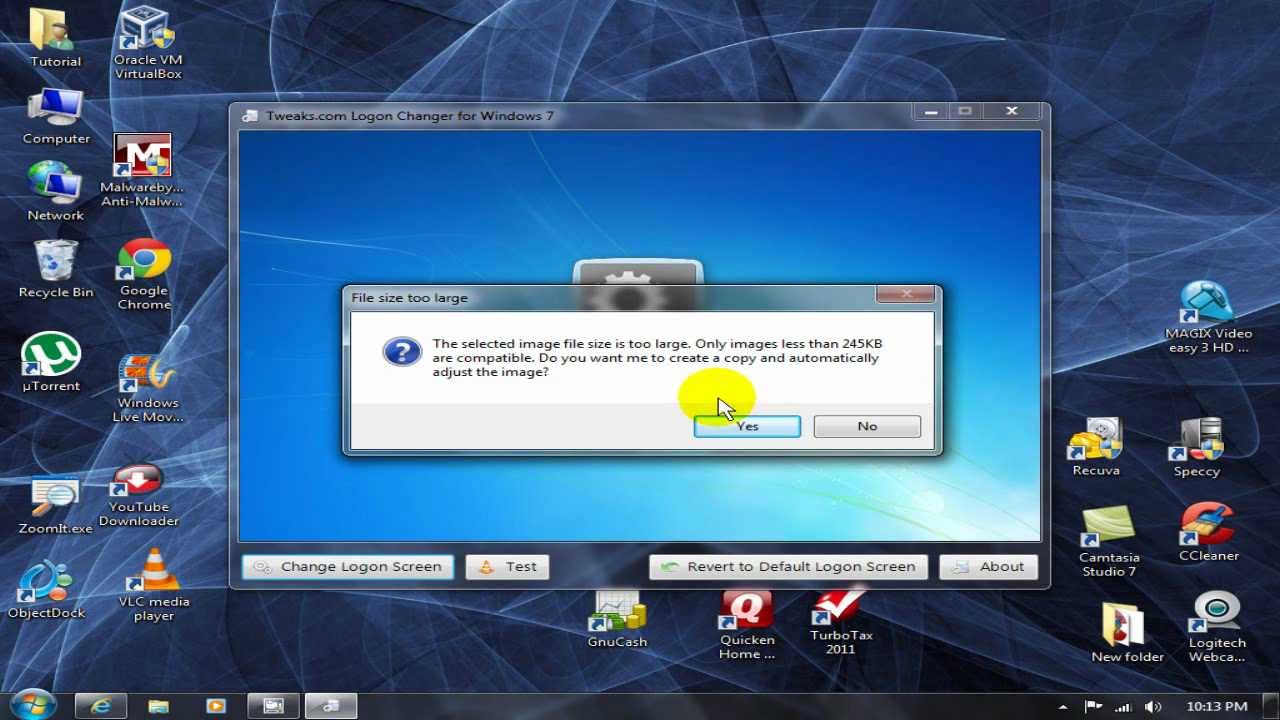Select Camtasia Studio 7 icon
Viewport: 1280px width, 720px height.
point(1109,542)
